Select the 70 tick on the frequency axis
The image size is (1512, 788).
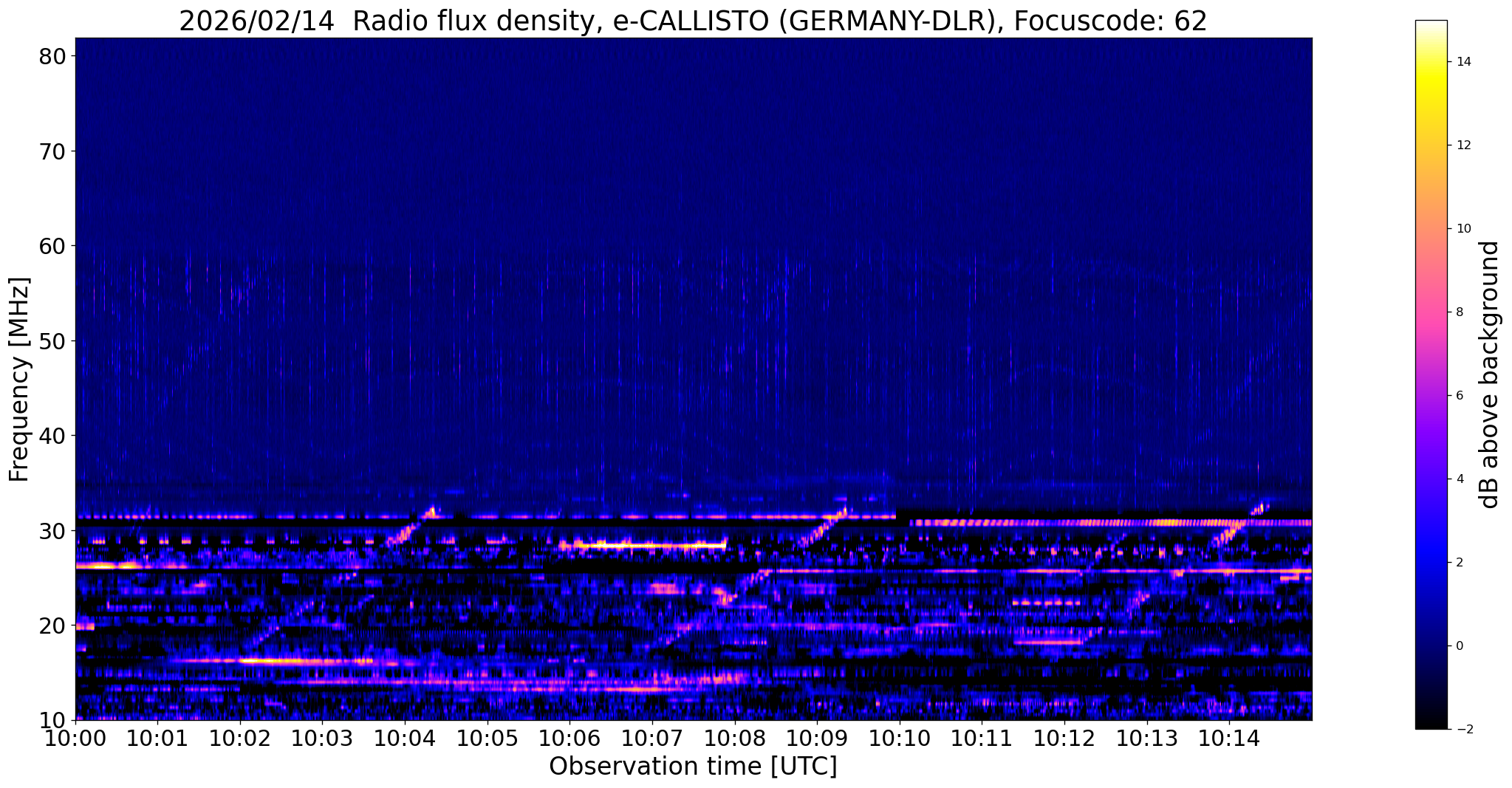coord(54,151)
